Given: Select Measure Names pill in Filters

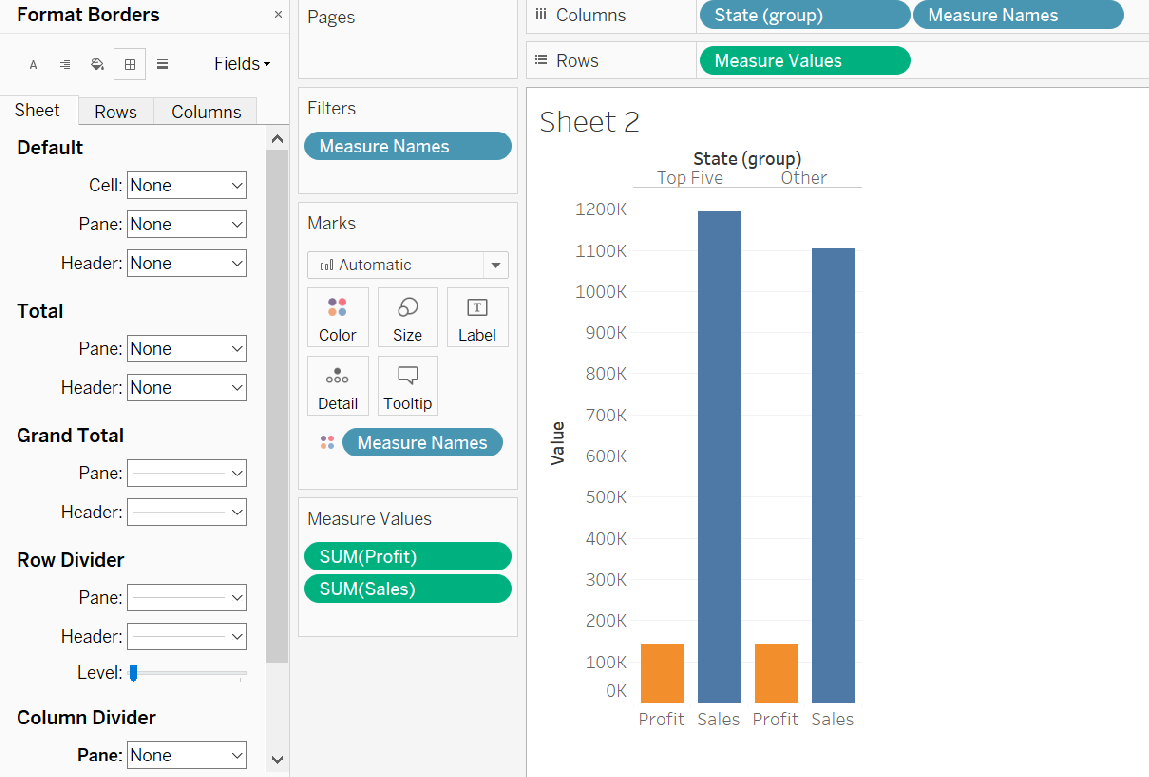Looking at the screenshot, I should pos(407,146).
